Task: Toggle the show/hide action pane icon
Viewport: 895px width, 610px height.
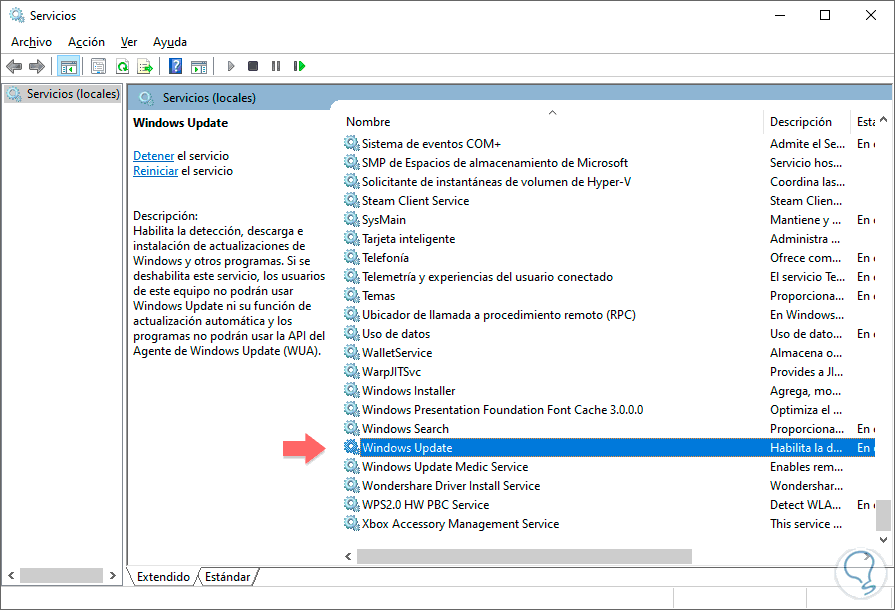Action: pos(199,66)
